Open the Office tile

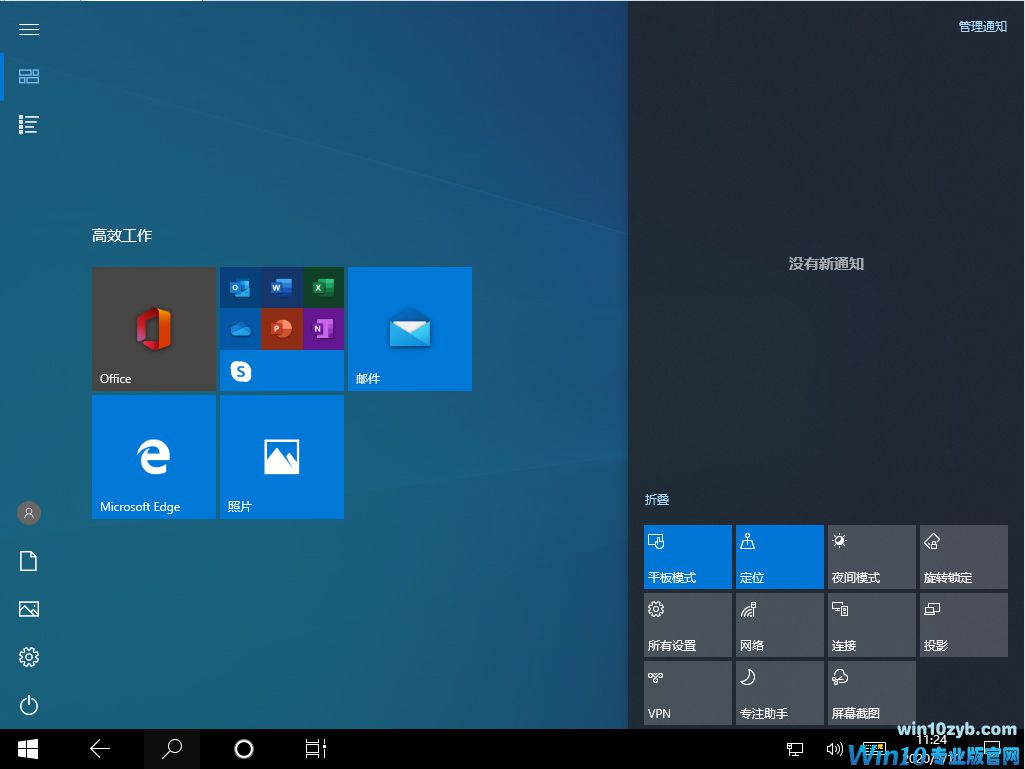(154, 328)
